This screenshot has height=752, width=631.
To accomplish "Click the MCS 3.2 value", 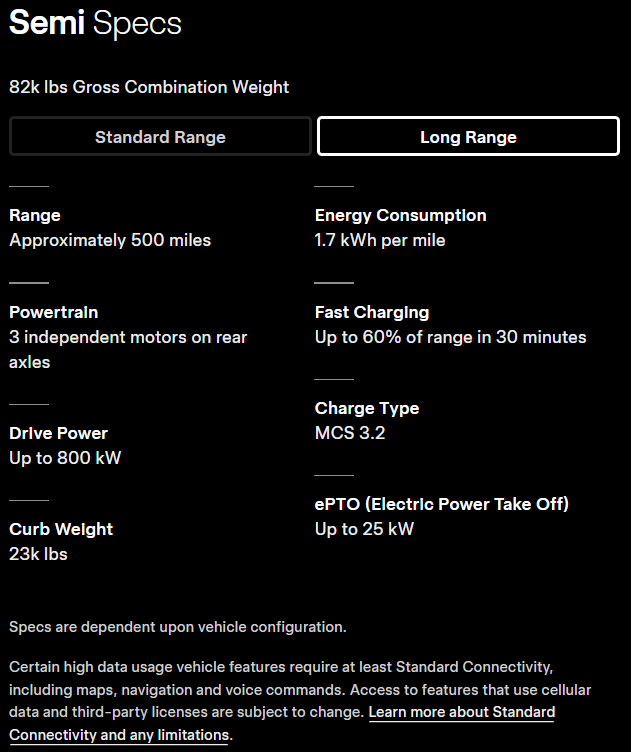I will pyautogui.click(x=350, y=433).
